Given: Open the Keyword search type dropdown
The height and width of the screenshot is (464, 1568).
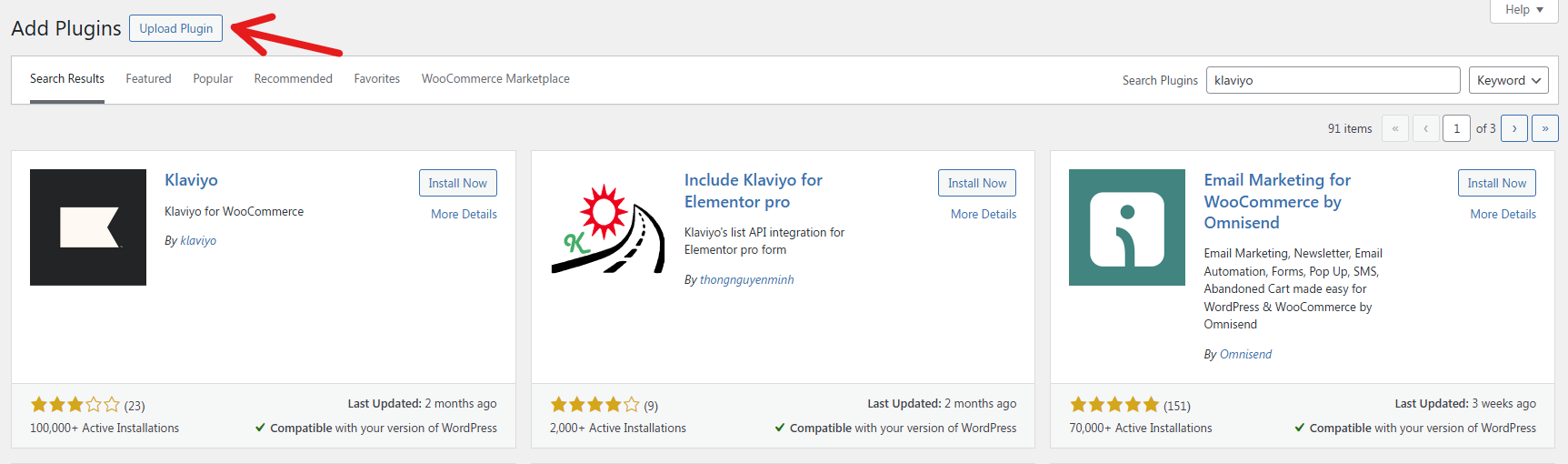Looking at the screenshot, I should click(1508, 80).
